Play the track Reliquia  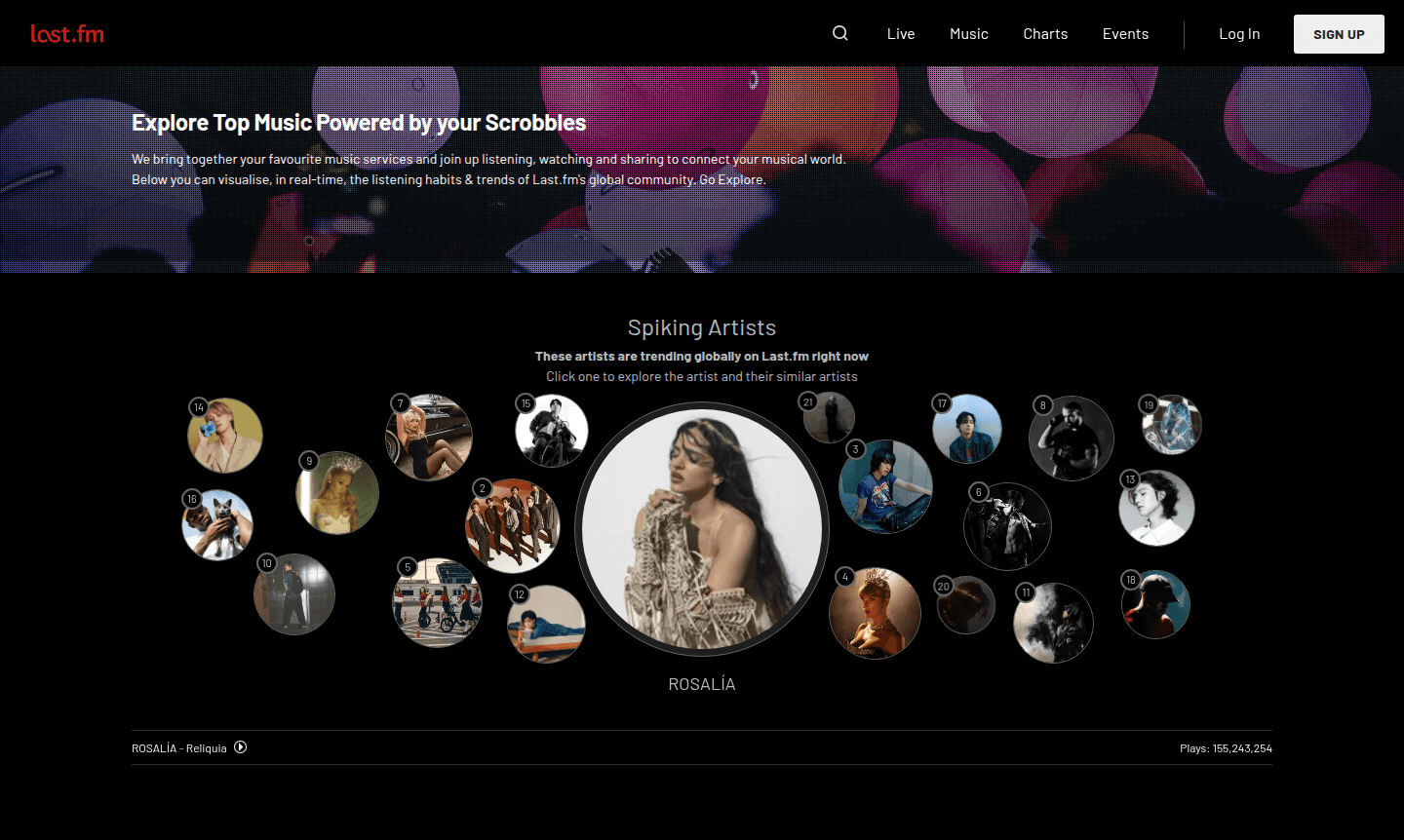coord(240,747)
